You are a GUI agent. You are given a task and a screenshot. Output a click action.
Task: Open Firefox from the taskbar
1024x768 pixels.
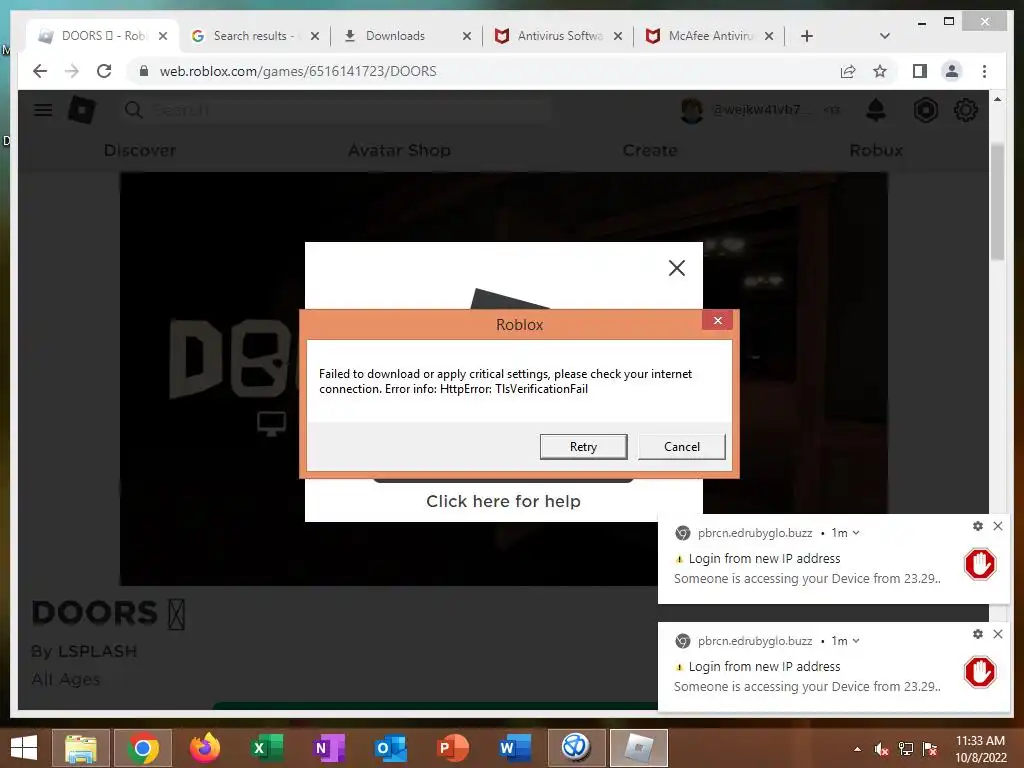click(204, 748)
